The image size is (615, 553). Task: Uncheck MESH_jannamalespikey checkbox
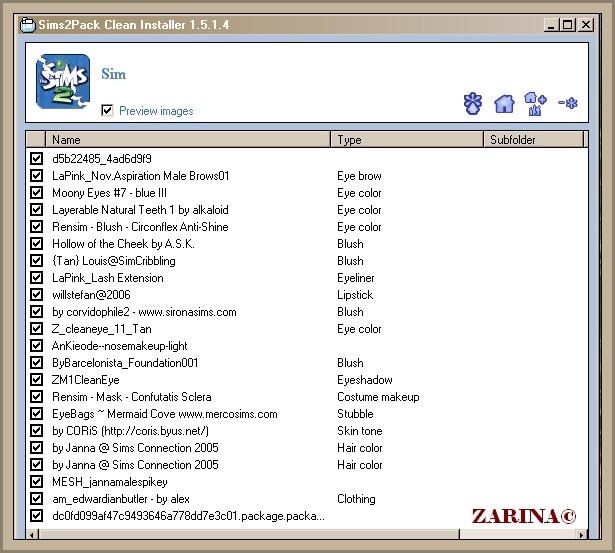point(36,481)
